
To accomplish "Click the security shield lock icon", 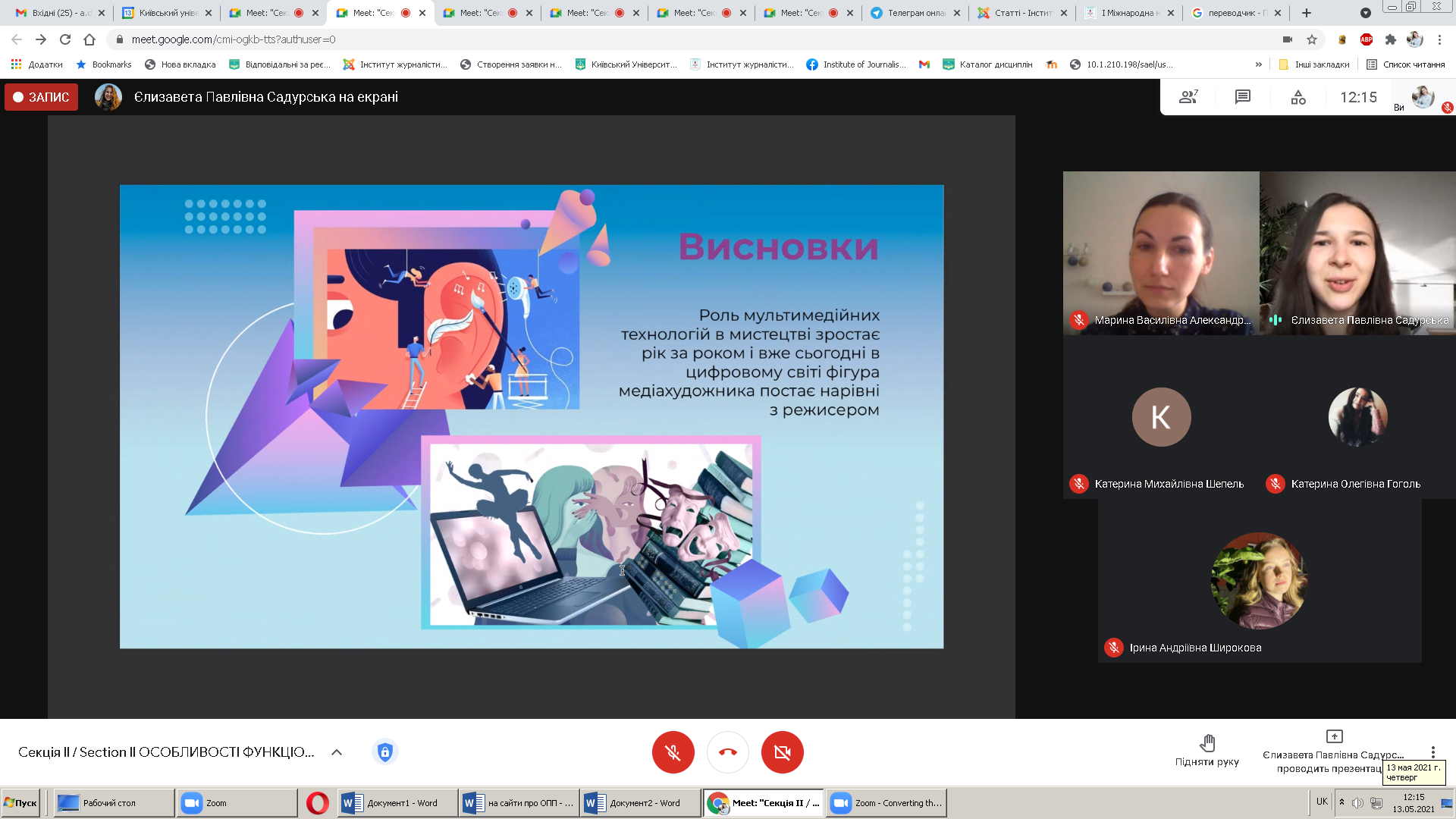I will coord(385,752).
